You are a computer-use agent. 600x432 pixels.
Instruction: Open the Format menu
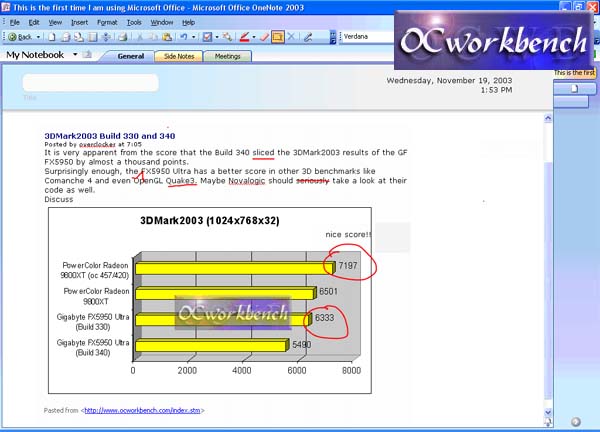[107, 23]
